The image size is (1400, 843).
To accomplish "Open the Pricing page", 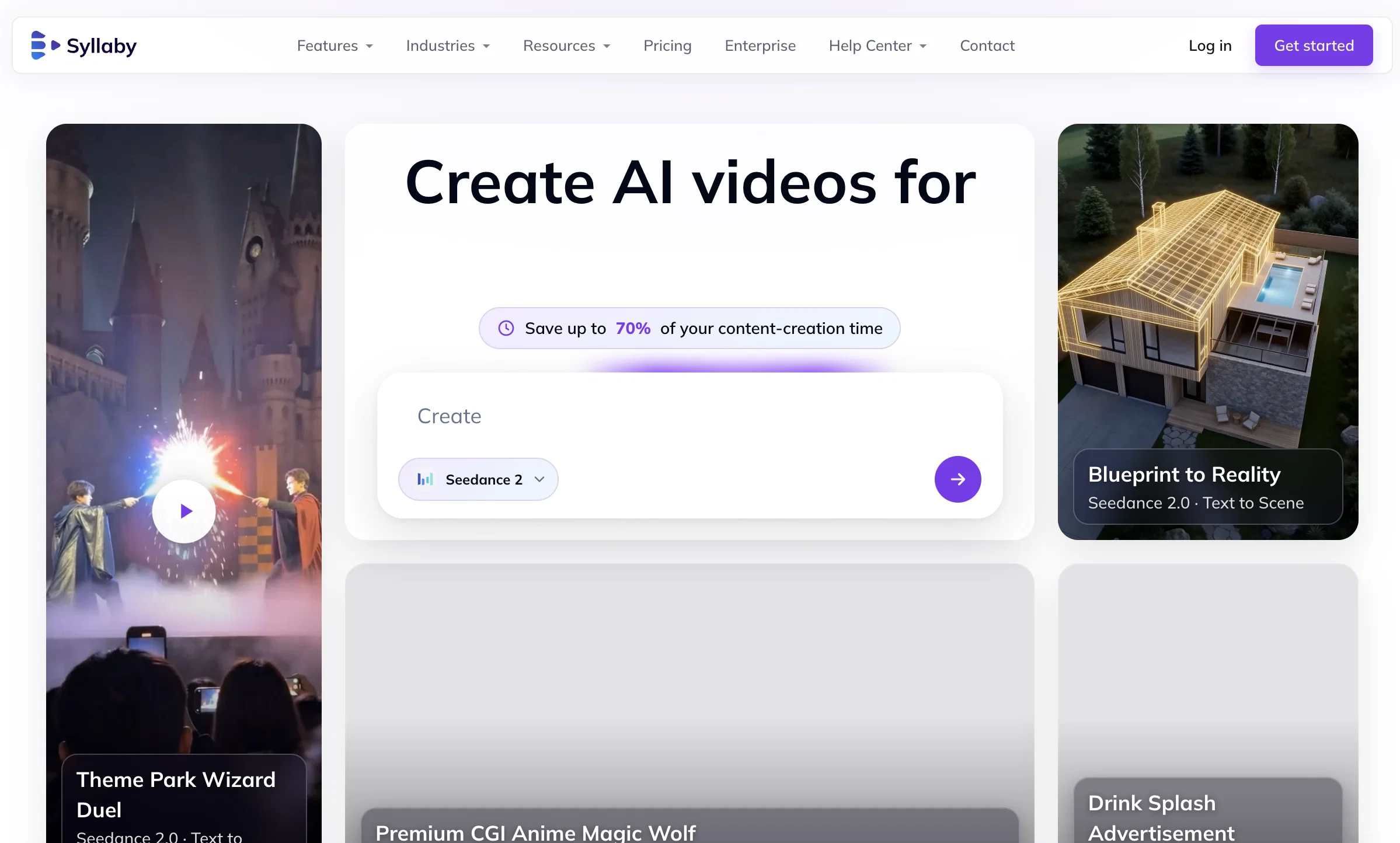I will click(x=667, y=46).
